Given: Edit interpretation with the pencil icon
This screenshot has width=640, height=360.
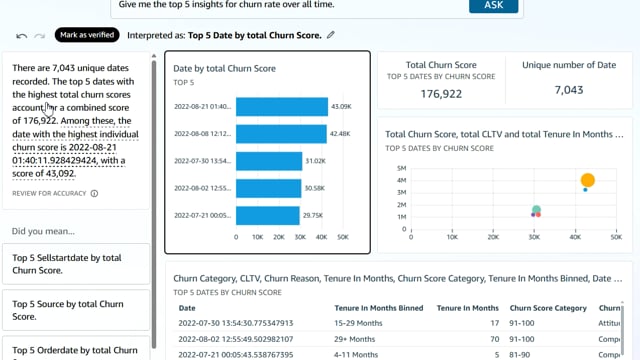Looking at the screenshot, I should pos(331,35).
